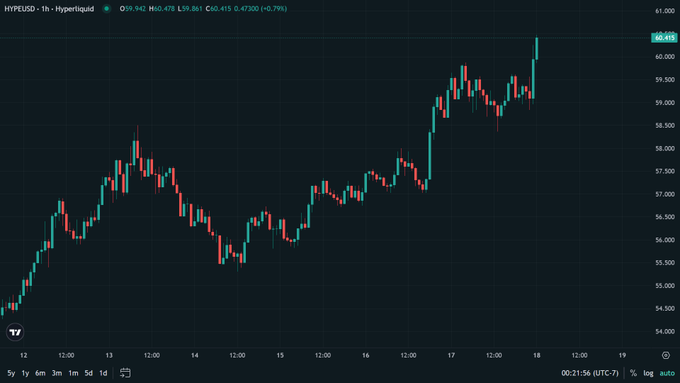Click the HYPEUSD symbol title

point(49,9)
